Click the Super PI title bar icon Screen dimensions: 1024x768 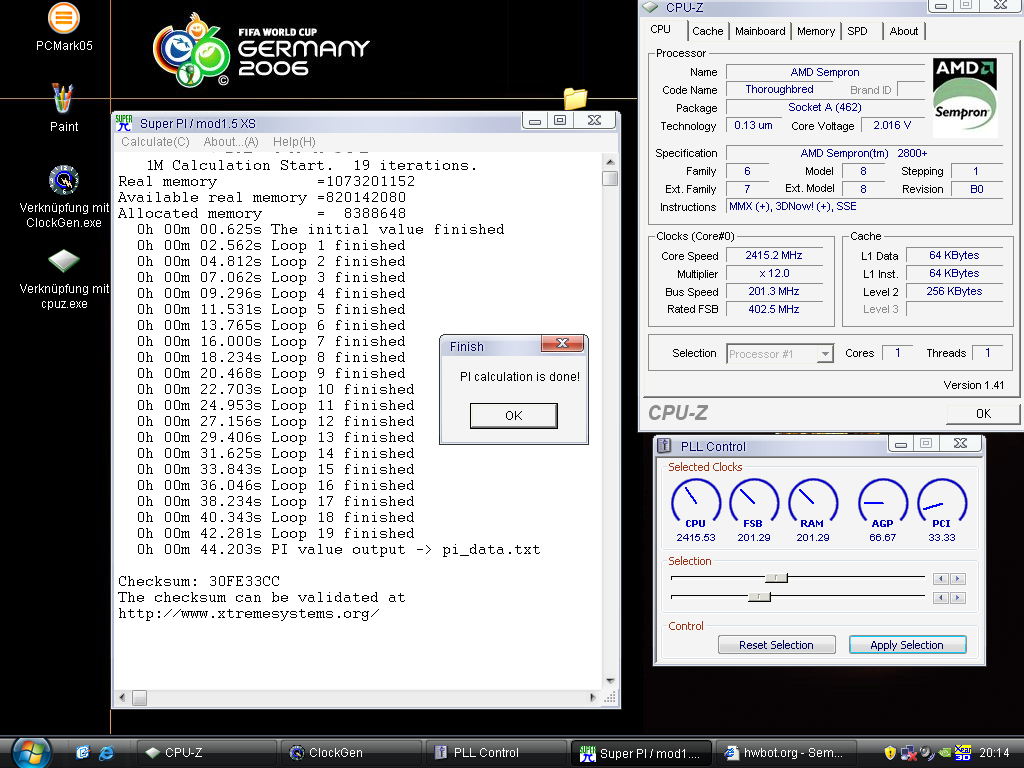tap(124, 123)
